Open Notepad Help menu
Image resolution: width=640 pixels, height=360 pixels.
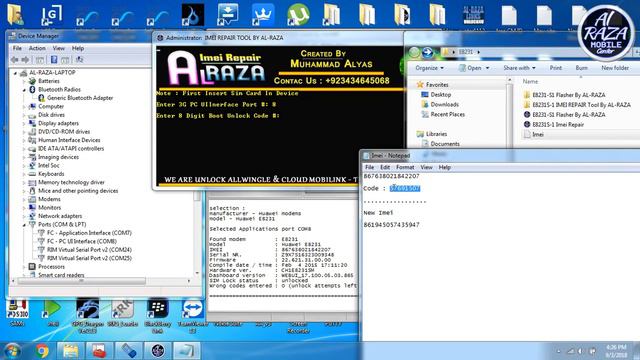pyautogui.click(x=444, y=167)
